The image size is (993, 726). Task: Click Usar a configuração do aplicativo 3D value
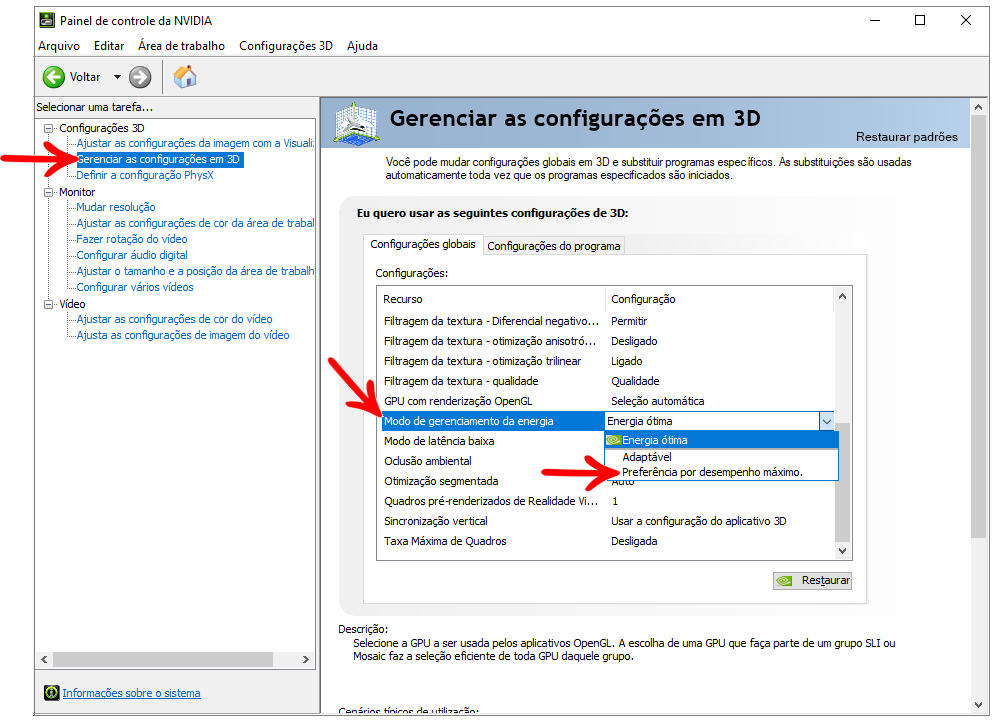pyautogui.click(x=699, y=521)
